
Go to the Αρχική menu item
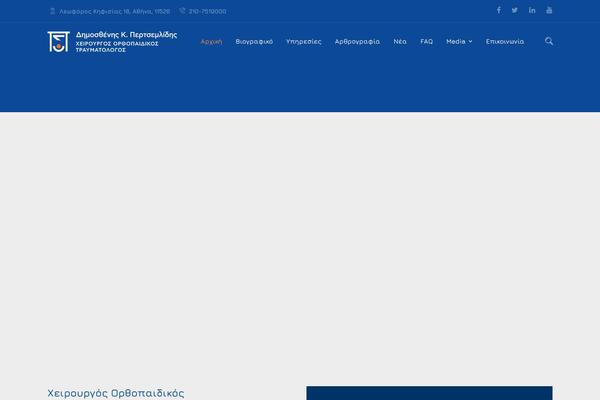[x=211, y=42]
